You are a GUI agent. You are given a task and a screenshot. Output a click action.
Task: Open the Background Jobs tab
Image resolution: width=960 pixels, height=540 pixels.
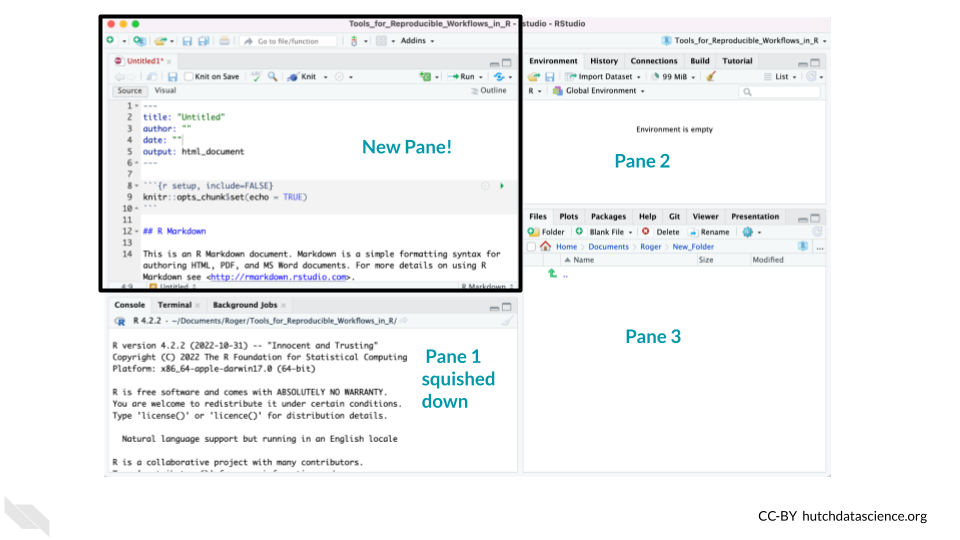(245, 305)
